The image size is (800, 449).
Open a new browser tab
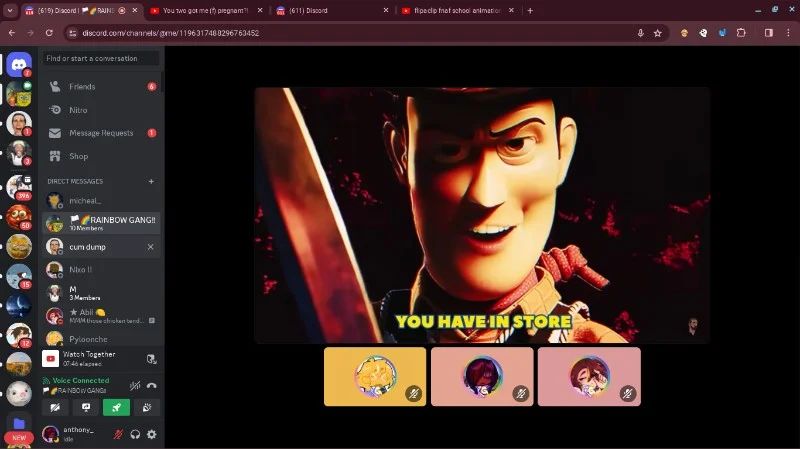[x=530, y=10]
